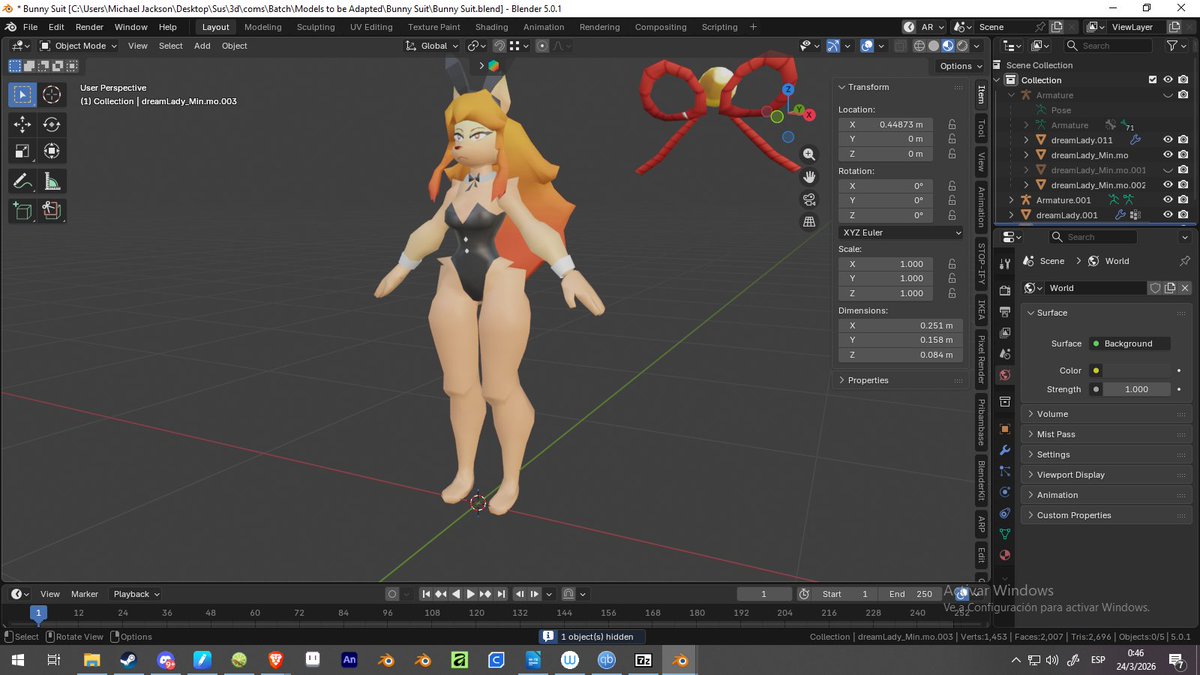Click the Options button in viewport

coord(960,66)
